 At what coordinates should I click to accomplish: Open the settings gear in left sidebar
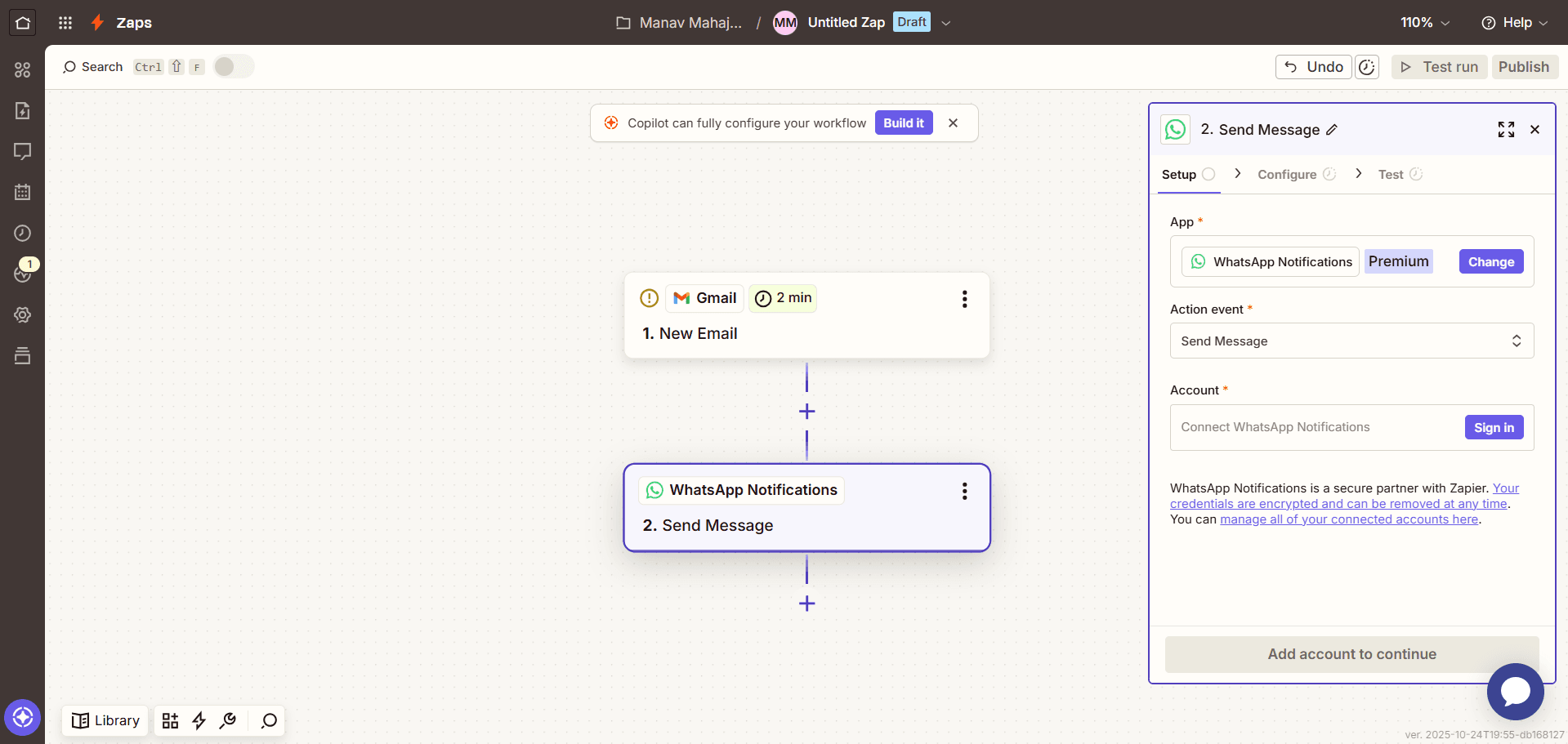point(23,315)
